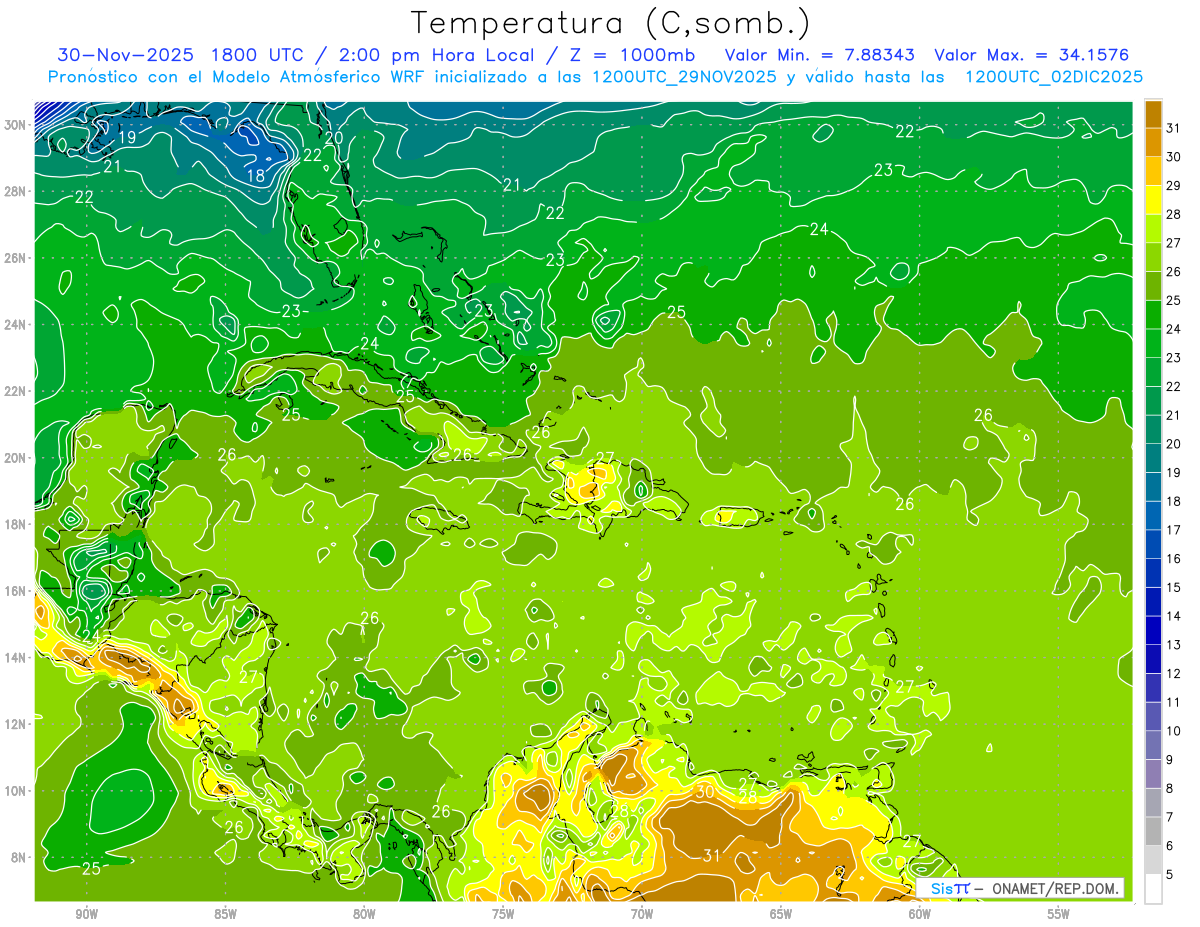Click legend color band between 13 and 14
The width and height of the screenshot is (1200, 927).
tap(1153, 631)
